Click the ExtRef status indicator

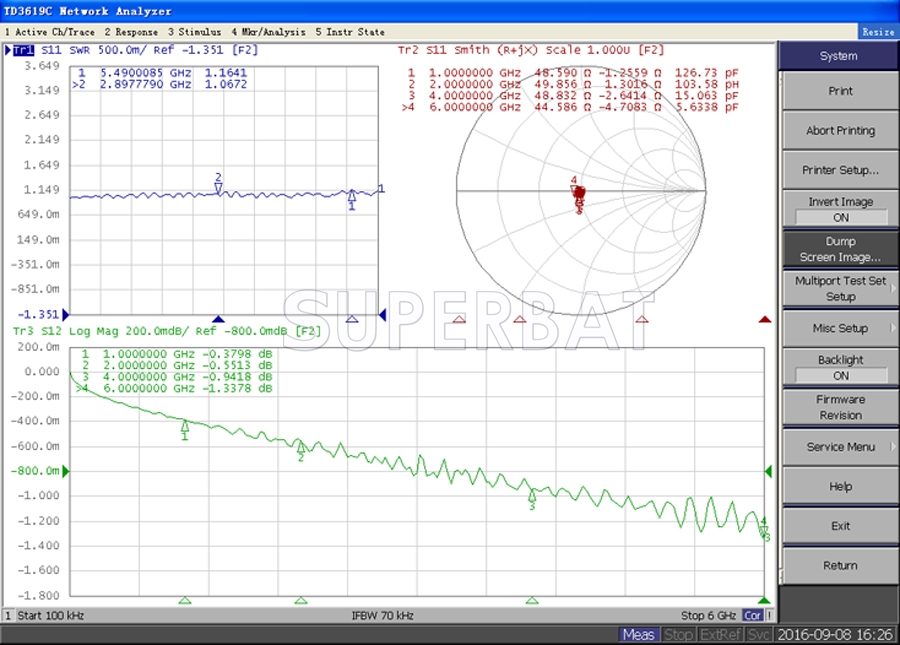[720, 635]
